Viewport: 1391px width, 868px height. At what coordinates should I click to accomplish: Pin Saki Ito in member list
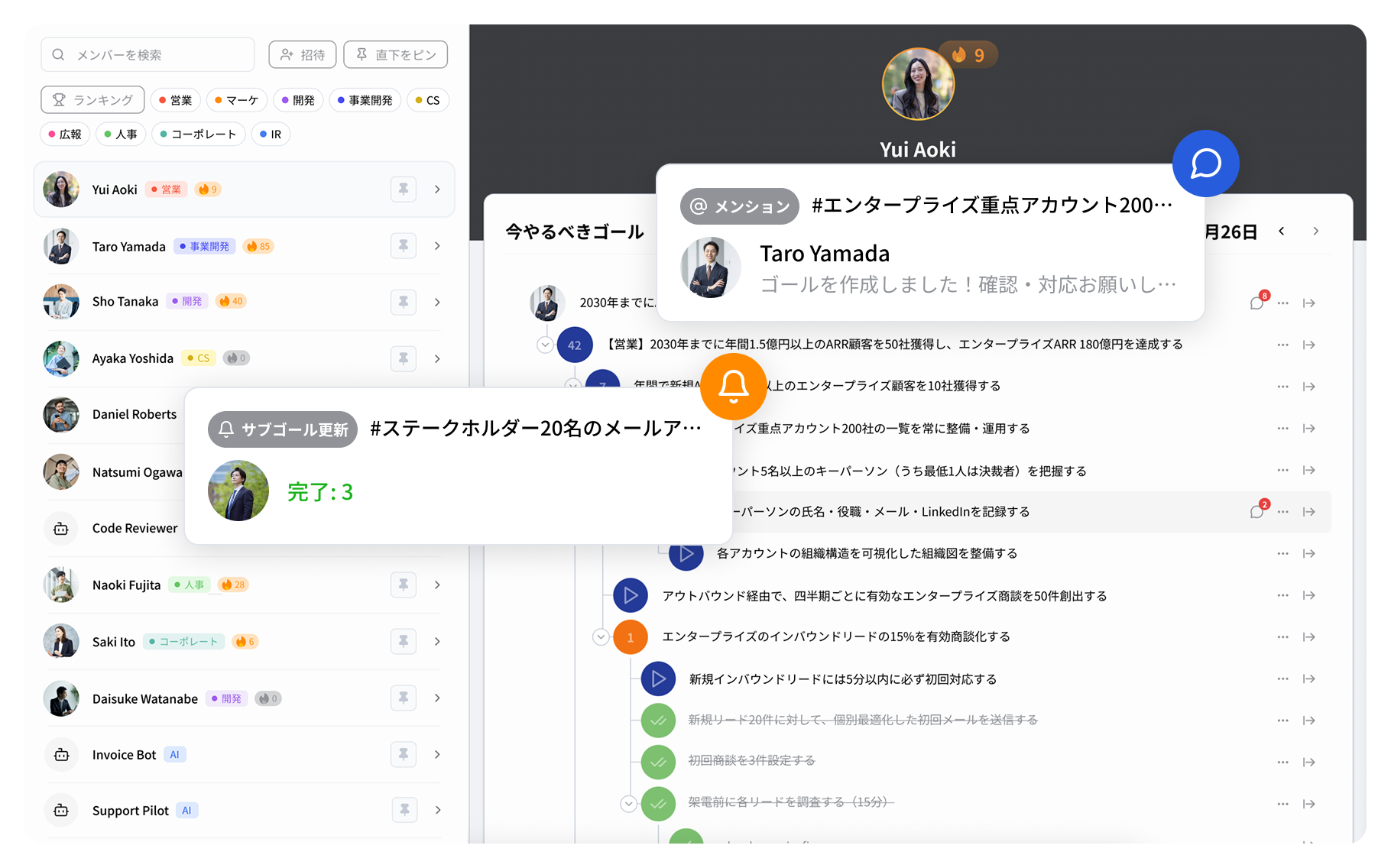[403, 641]
